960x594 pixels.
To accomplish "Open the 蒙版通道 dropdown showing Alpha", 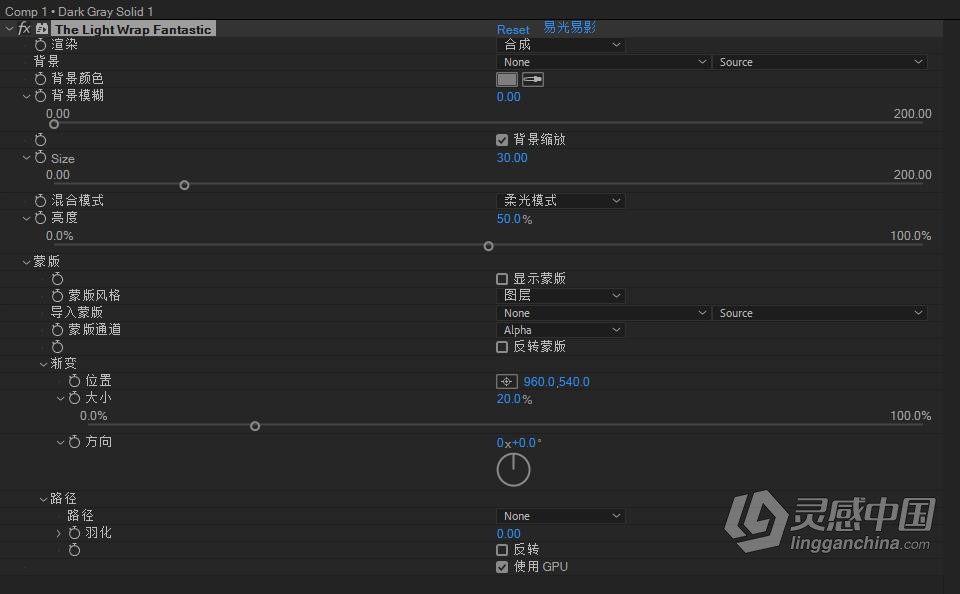I will 560,330.
